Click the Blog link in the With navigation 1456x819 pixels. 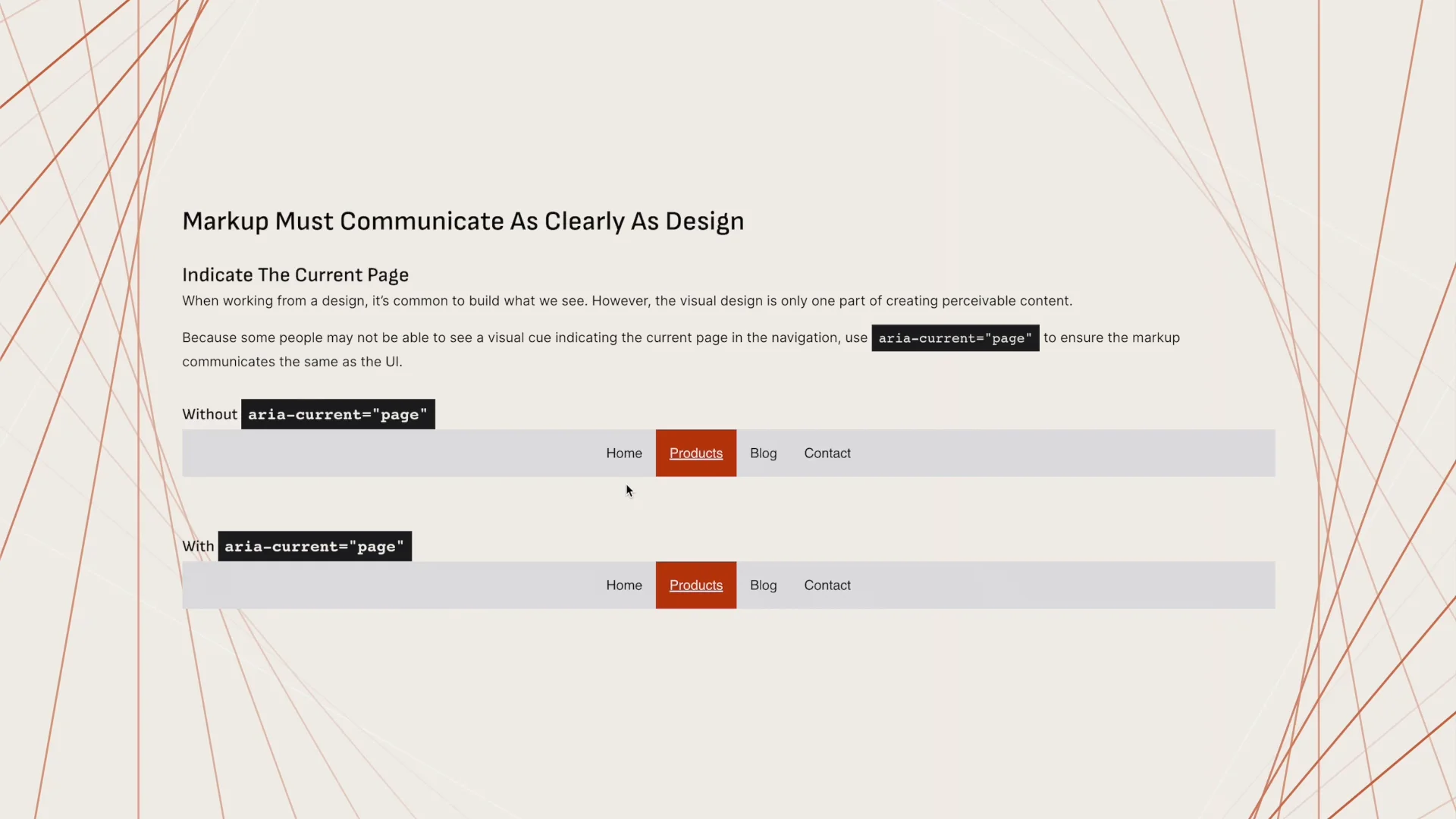pos(763,585)
